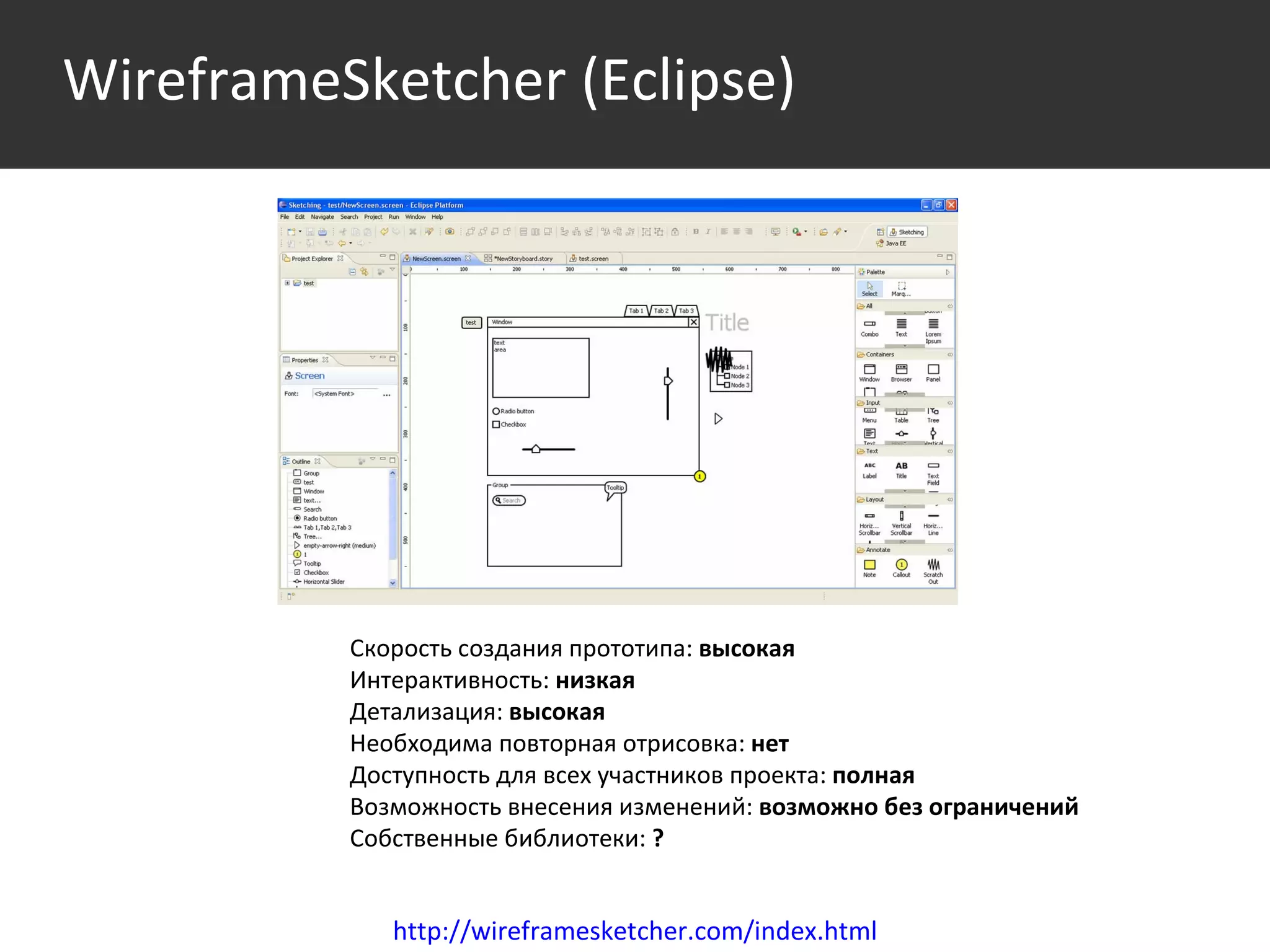Pick the Tree widget in the palette
Viewport: 1270px width, 952px height.
coord(933,416)
